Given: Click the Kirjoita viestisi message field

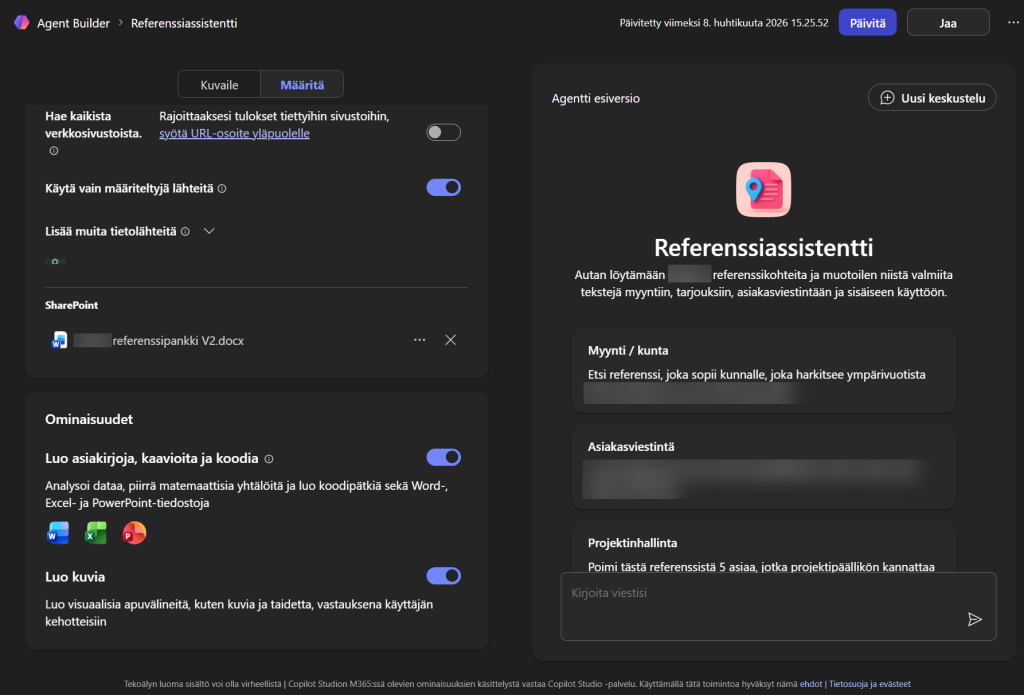Looking at the screenshot, I should (x=760, y=594).
